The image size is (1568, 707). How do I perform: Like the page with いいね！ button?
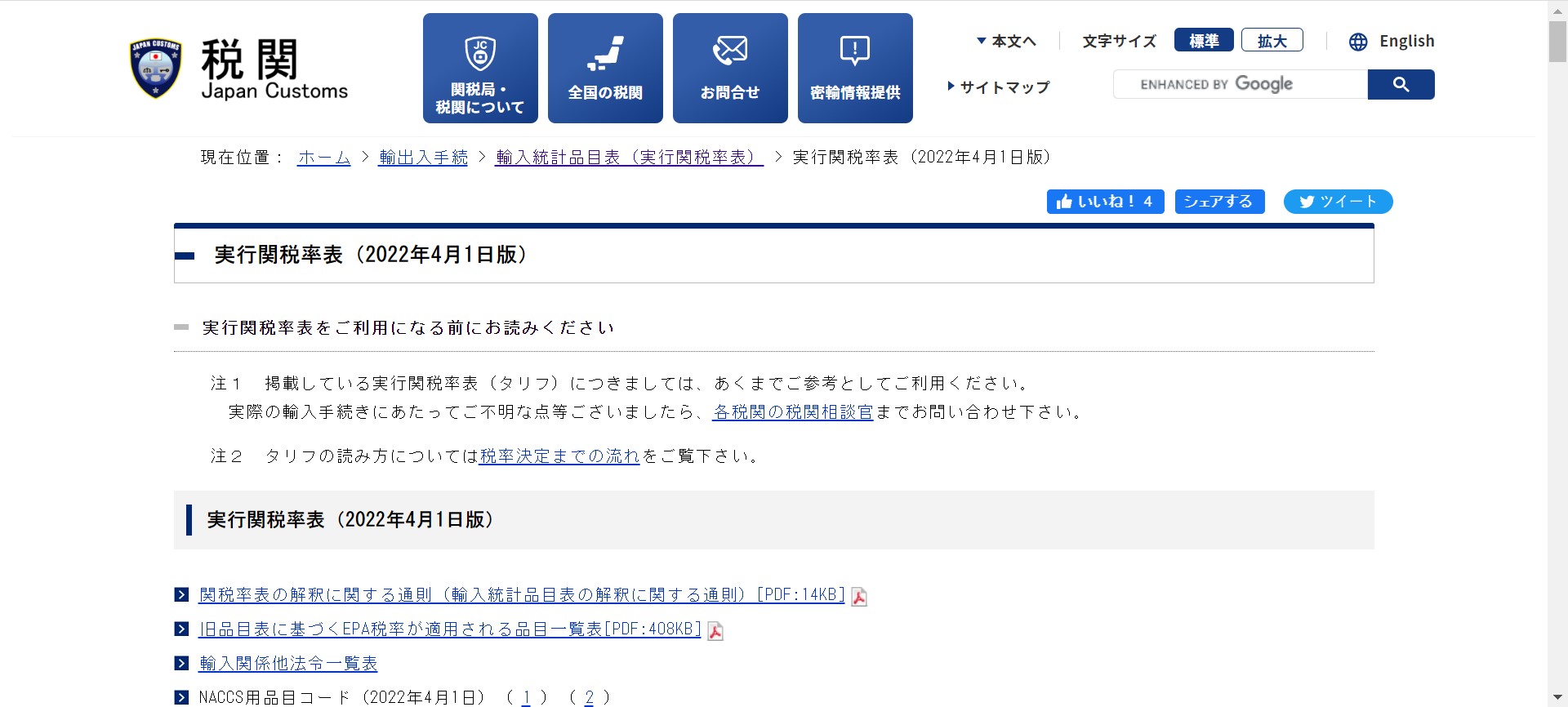pos(1105,202)
